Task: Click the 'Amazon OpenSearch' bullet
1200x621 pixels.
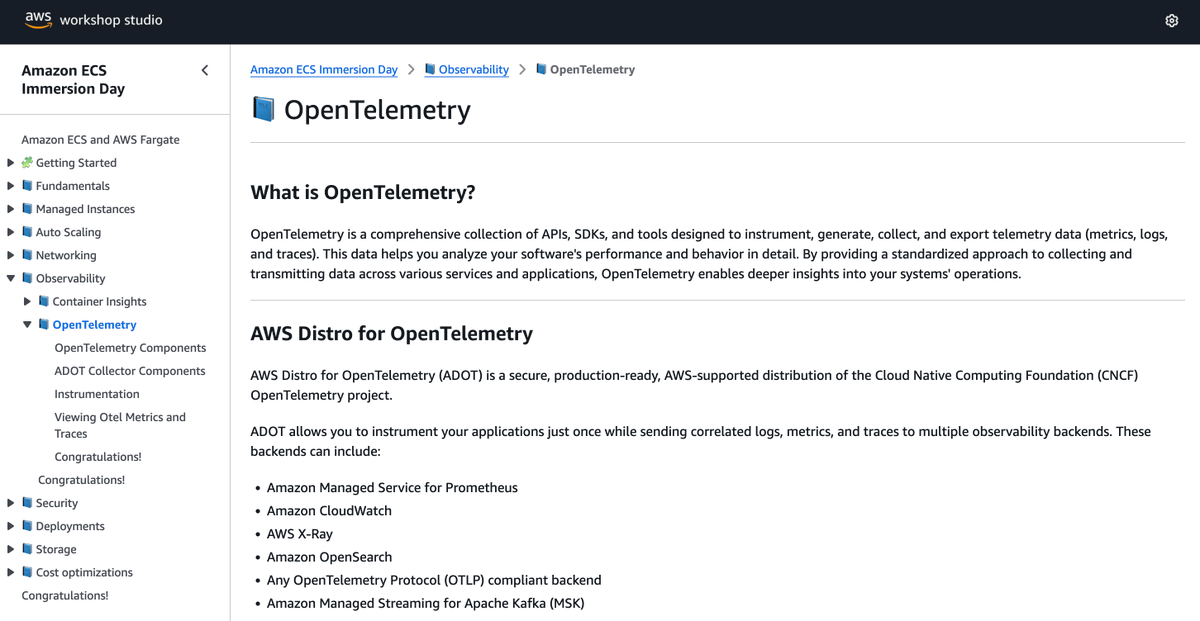Action: click(x=329, y=557)
